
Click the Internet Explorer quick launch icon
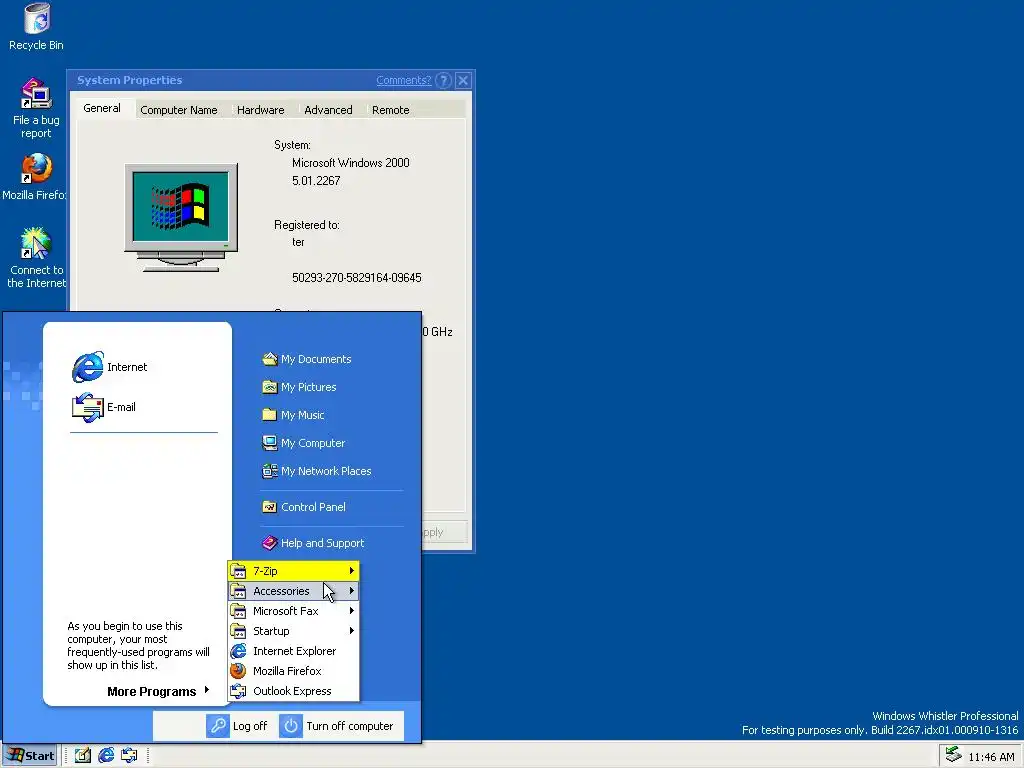tap(106, 756)
